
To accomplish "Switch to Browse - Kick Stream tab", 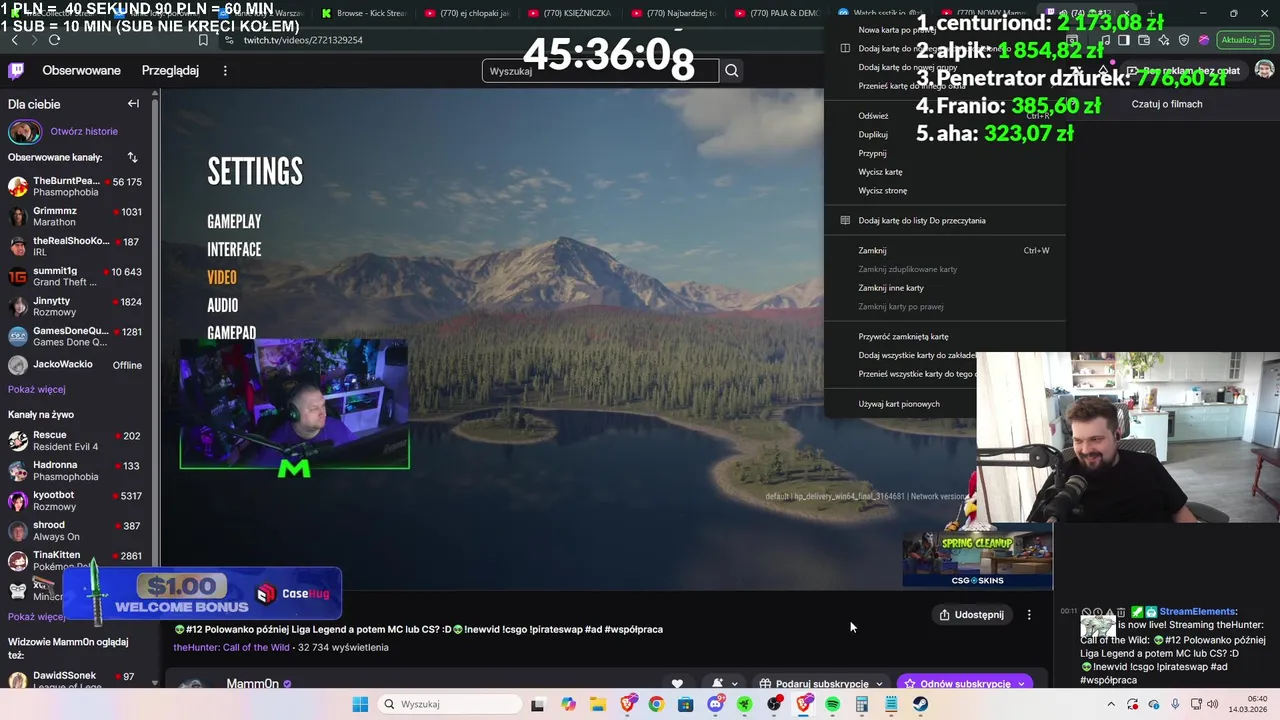I will (364, 14).
